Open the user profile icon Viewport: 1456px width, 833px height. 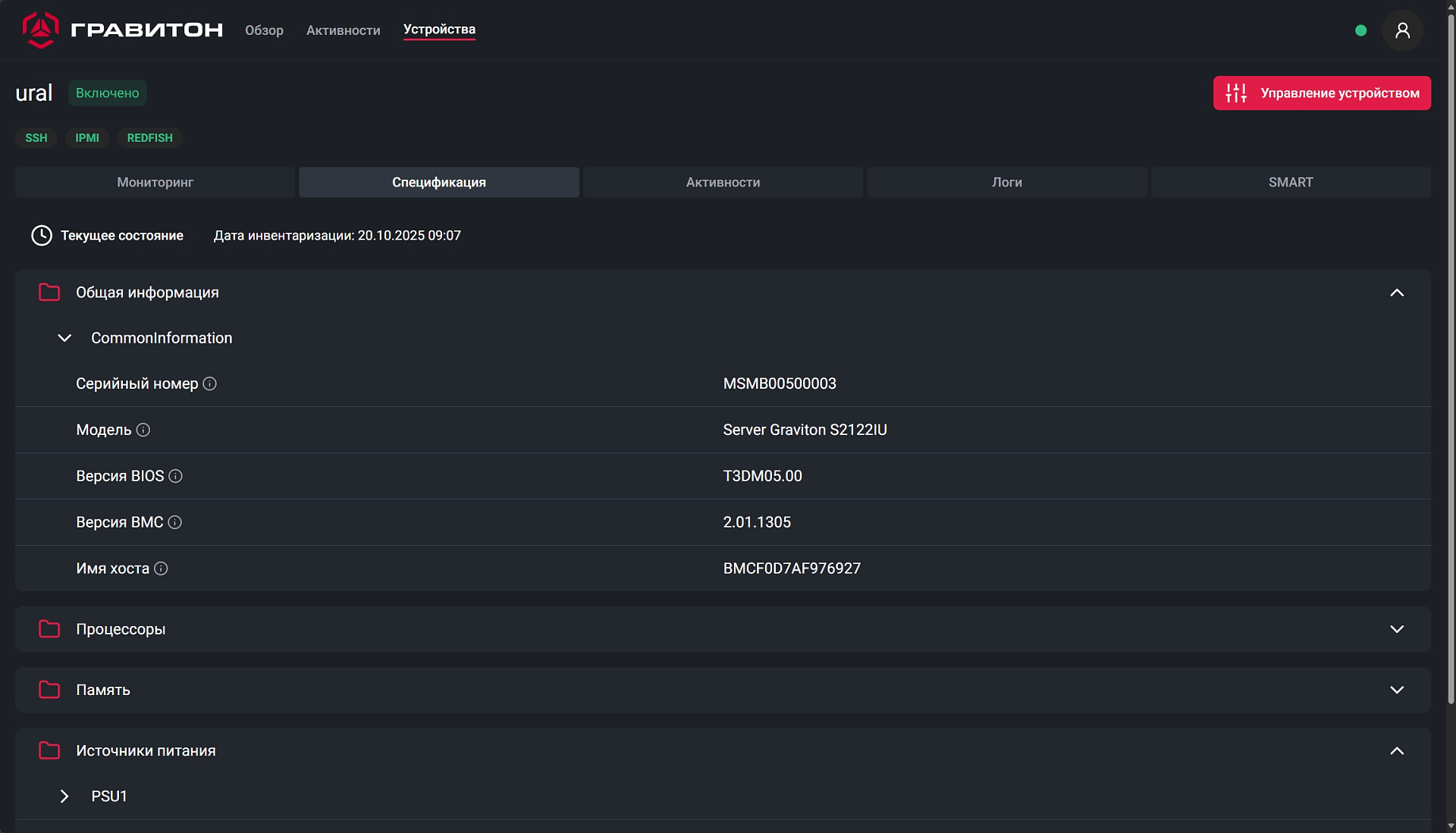(x=1402, y=30)
